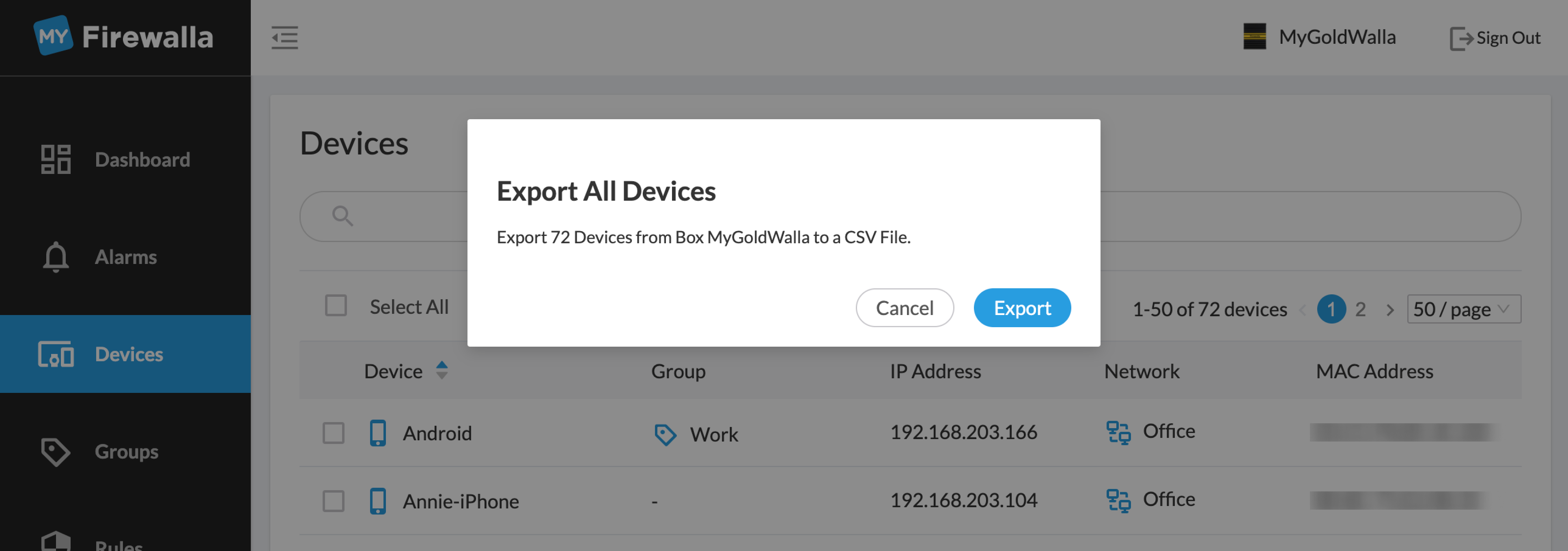Go to page 2
Image resolution: width=1568 pixels, height=551 pixels.
[1360, 309]
